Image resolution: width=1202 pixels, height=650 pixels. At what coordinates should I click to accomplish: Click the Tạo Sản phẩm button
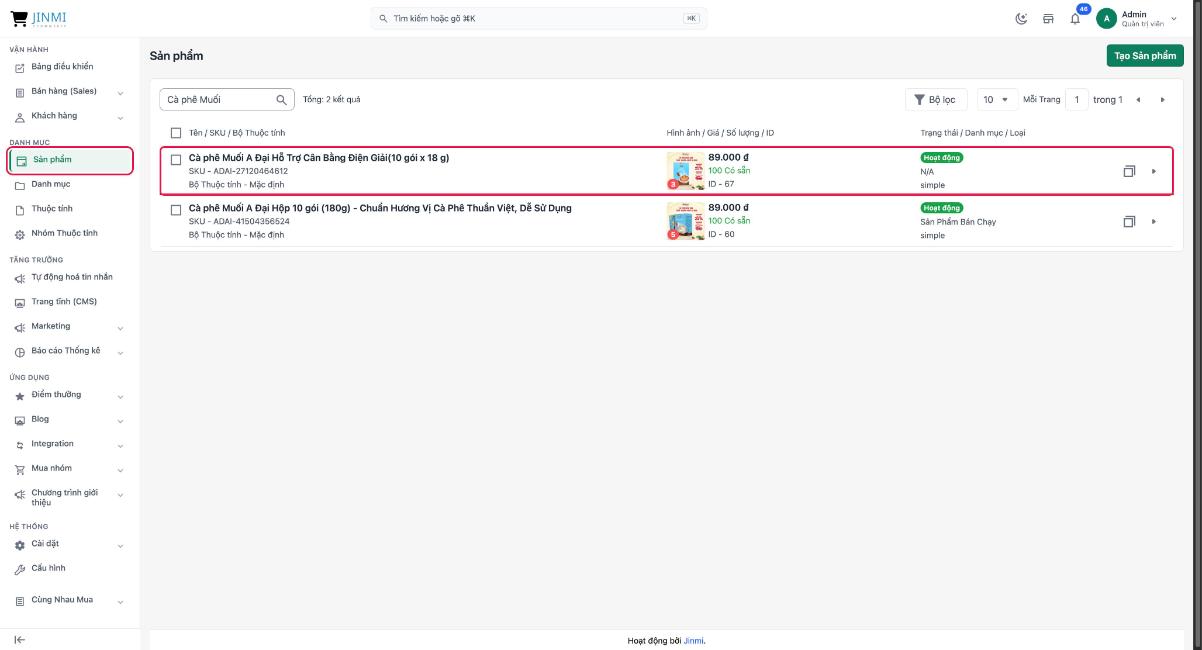pos(1145,56)
